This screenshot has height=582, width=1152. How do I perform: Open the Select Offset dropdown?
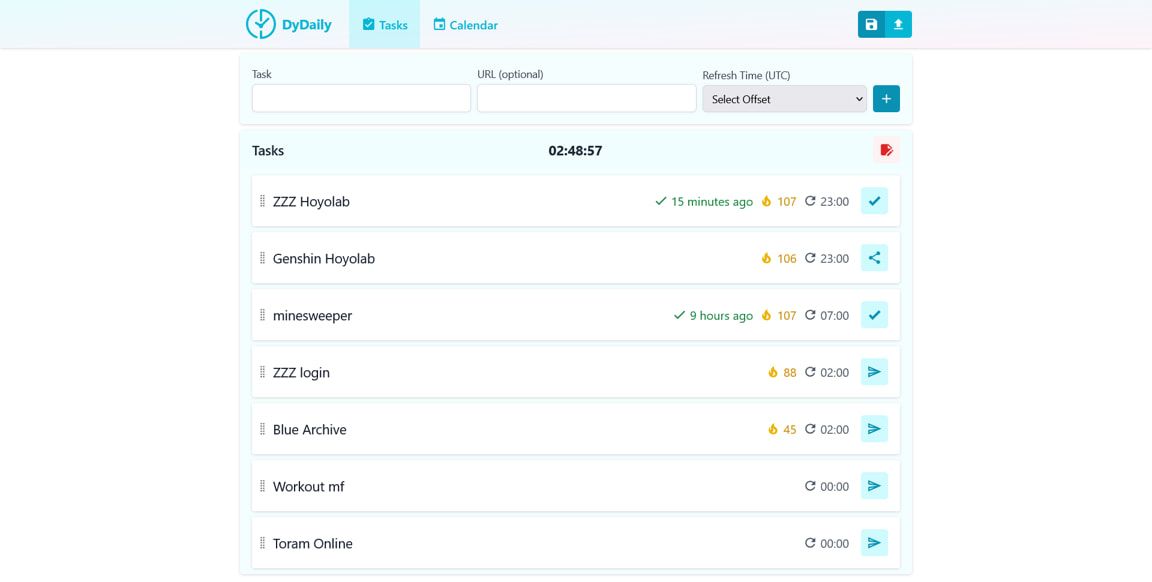click(784, 99)
